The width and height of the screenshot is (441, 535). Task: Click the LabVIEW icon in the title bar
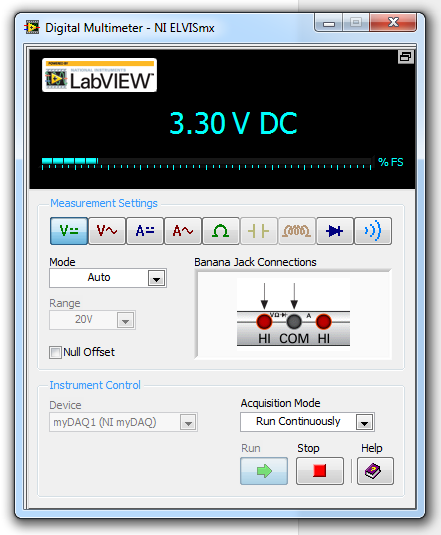click(x=32, y=27)
